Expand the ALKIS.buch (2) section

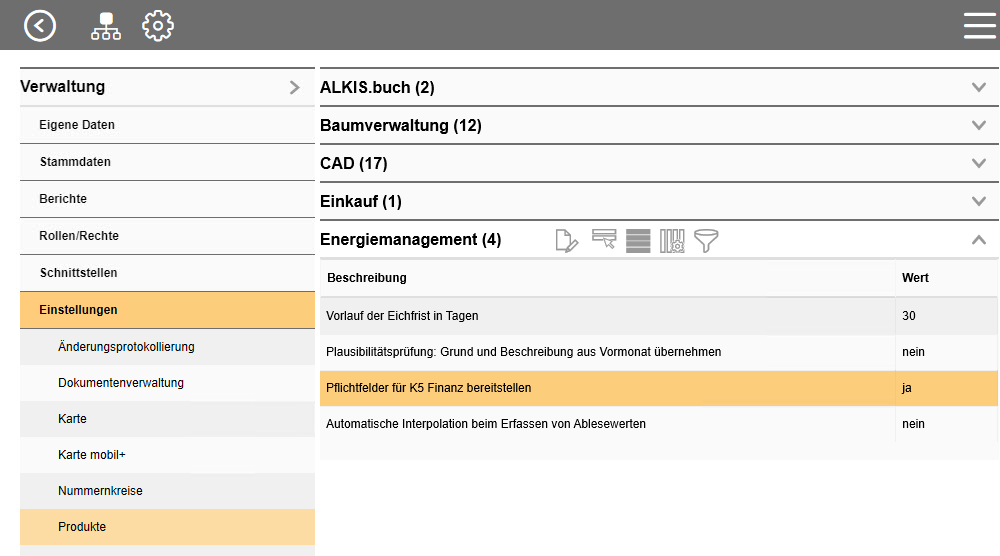978,87
